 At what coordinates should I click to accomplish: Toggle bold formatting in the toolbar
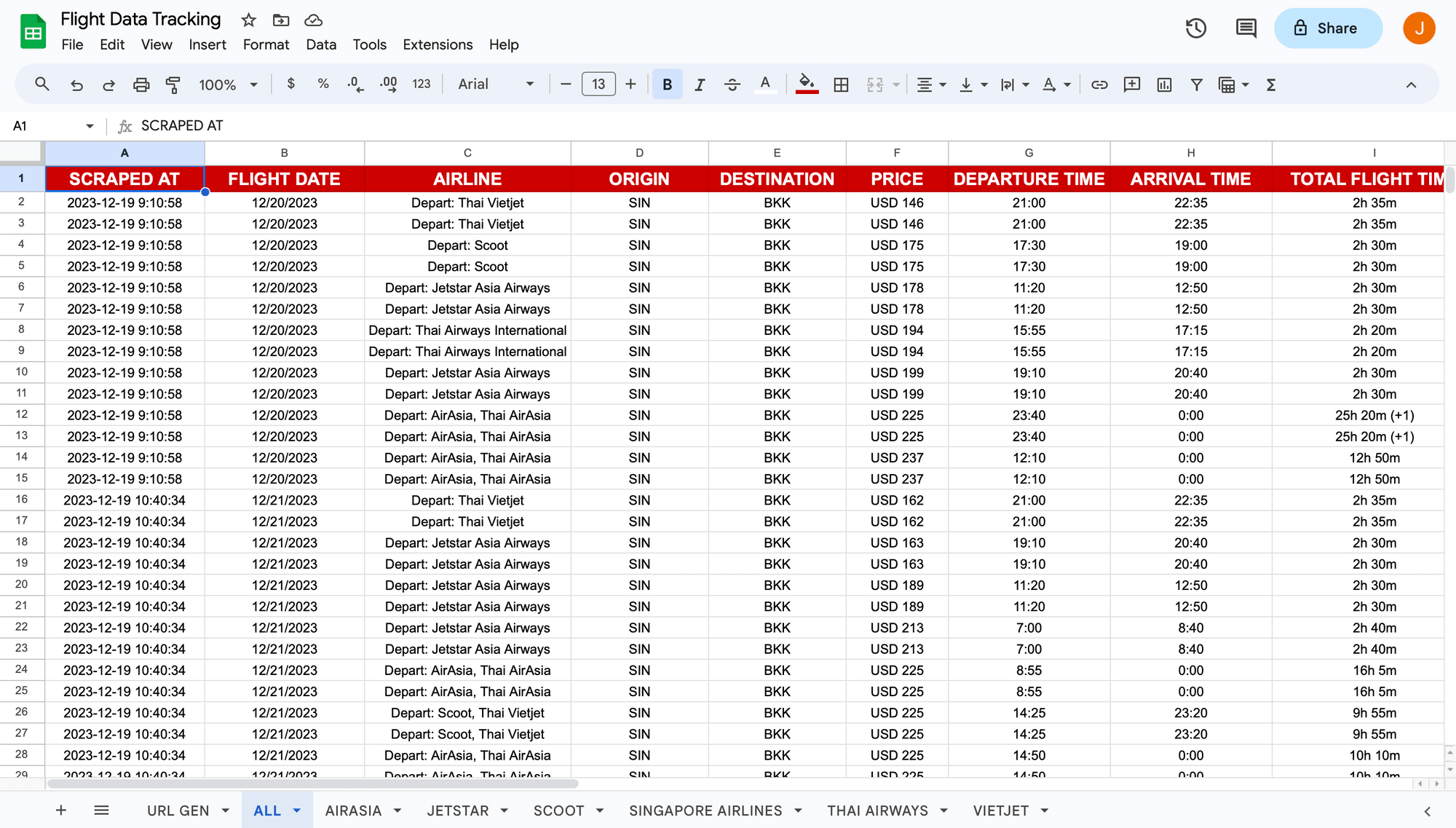[x=667, y=84]
